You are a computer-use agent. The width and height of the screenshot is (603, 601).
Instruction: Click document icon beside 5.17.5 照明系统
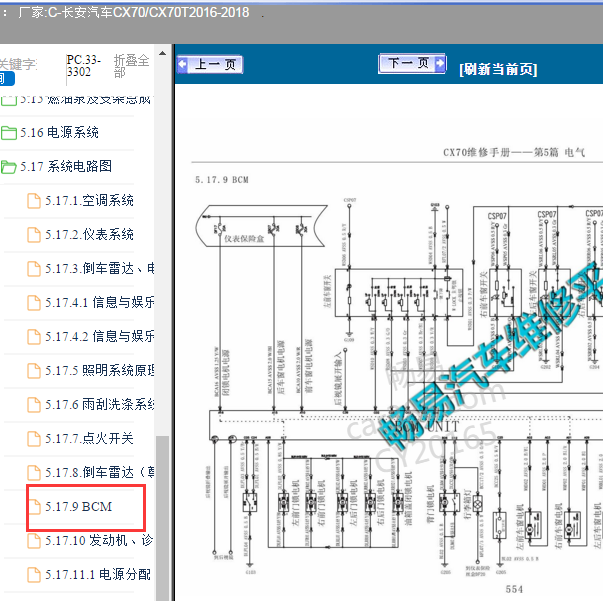pyautogui.click(x=34, y=371)
